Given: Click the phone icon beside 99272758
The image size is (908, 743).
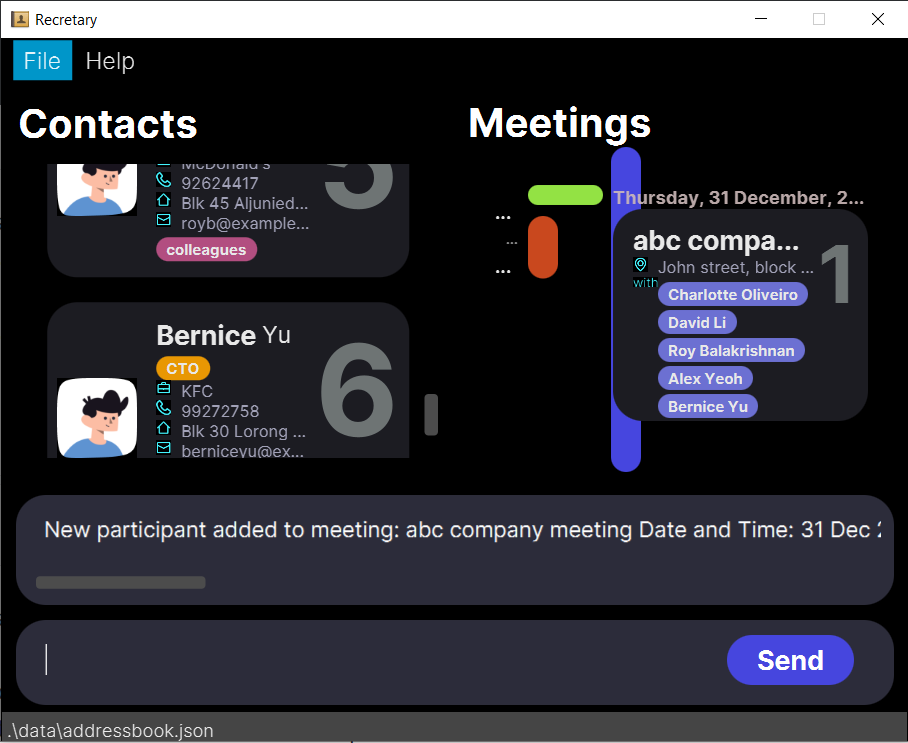Looking at the screenshot, I should (164, 408).
